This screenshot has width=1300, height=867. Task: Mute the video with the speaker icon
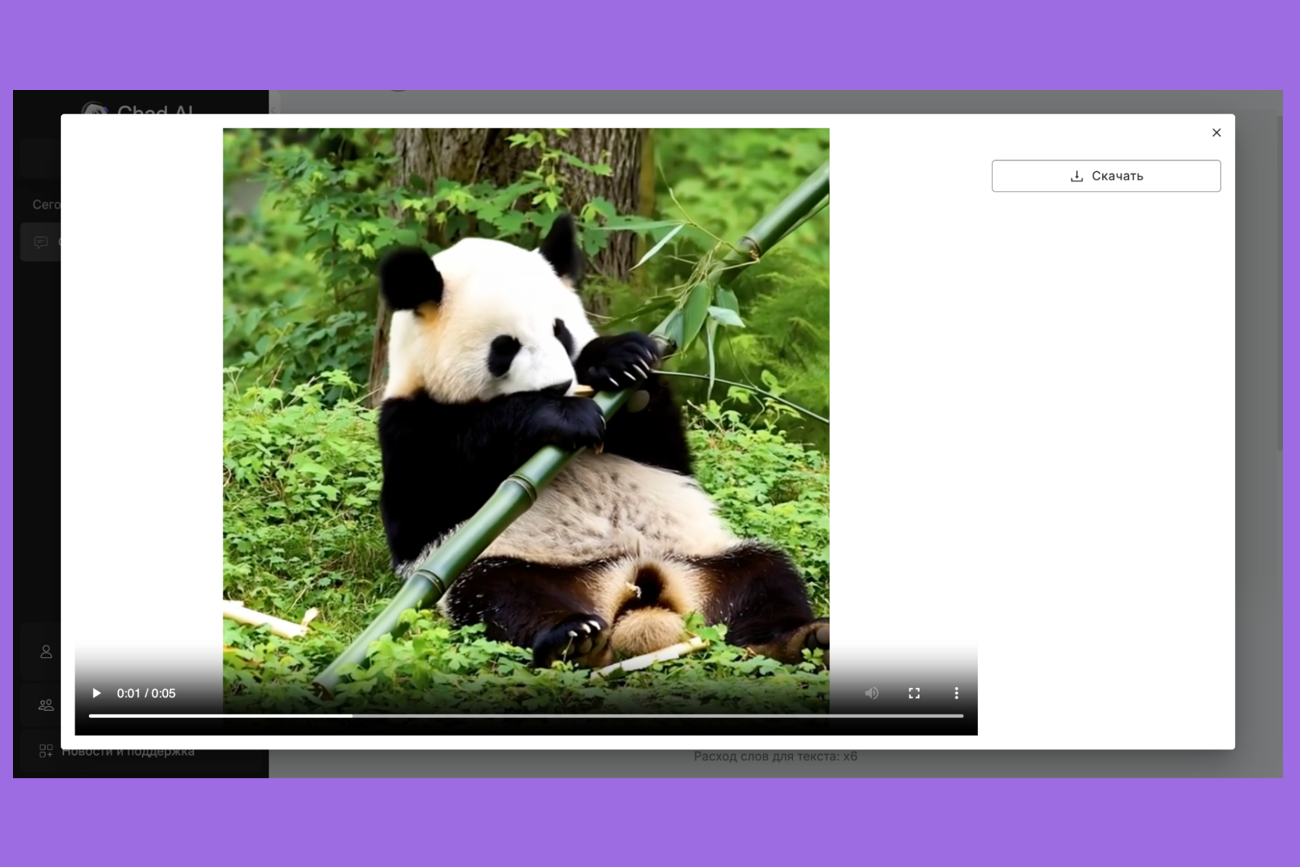coord(872,693)
